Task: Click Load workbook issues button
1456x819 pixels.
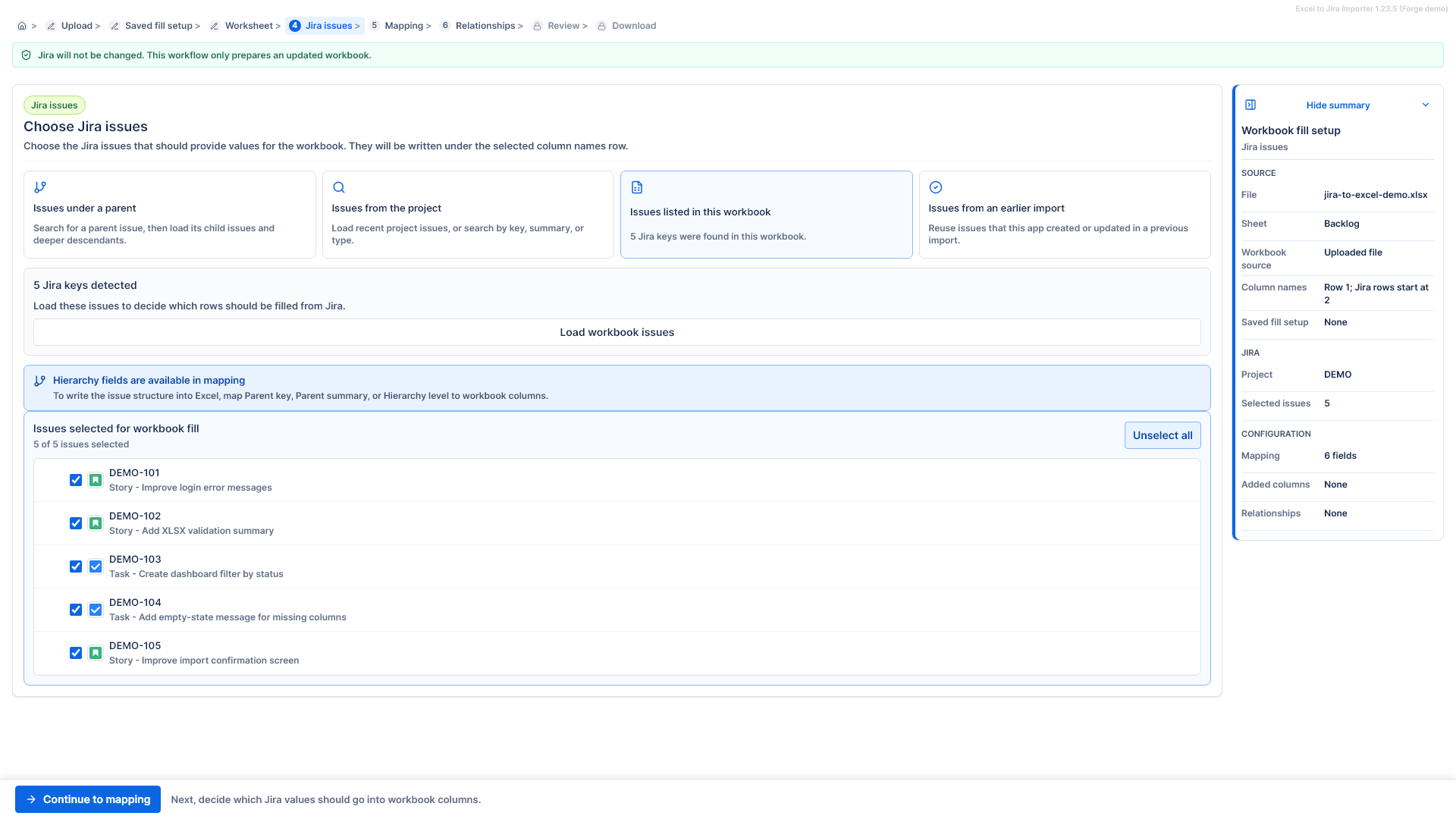Action: (617, 332)
